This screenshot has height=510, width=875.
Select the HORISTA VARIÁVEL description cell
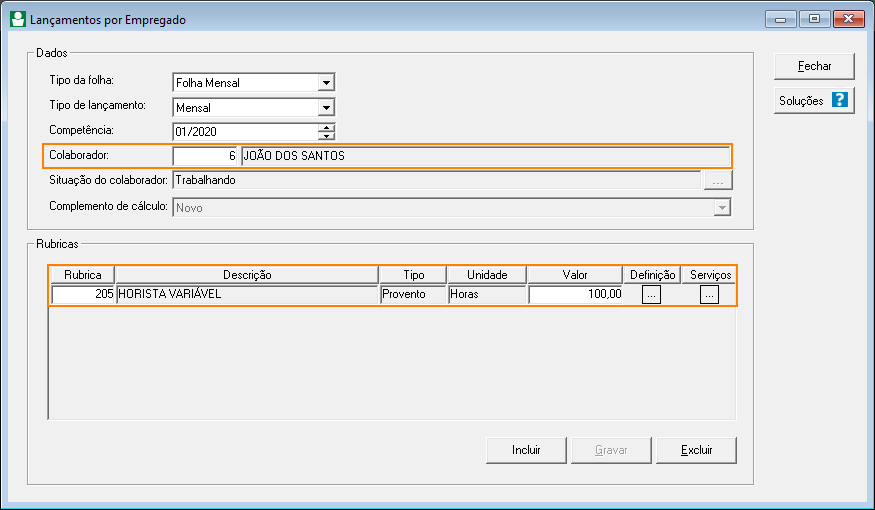(247, 294)
